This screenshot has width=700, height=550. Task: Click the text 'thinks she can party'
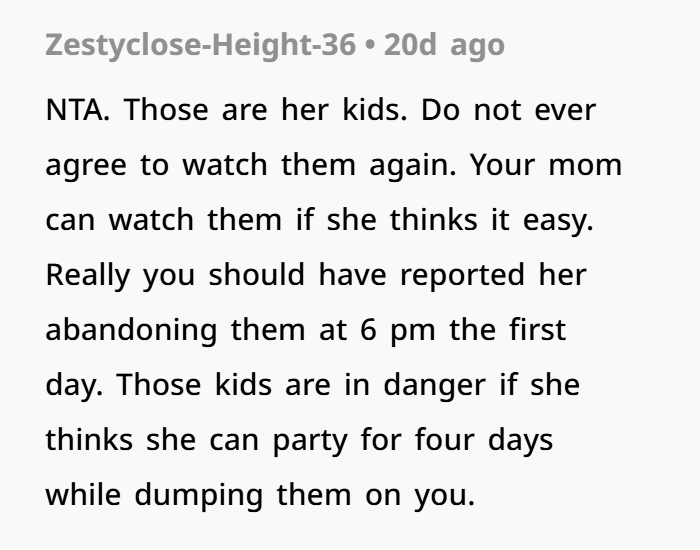pyautogui.click(x=196, y=441)
